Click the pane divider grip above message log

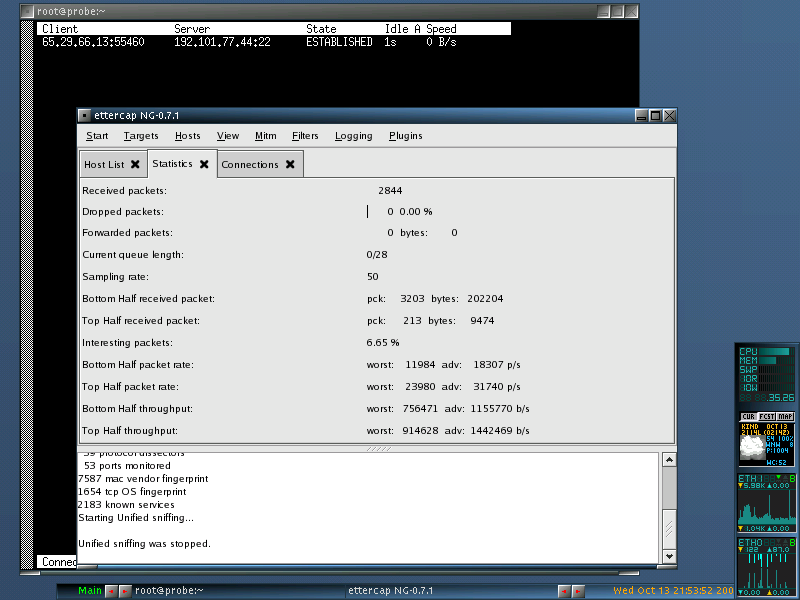[379, 449]
